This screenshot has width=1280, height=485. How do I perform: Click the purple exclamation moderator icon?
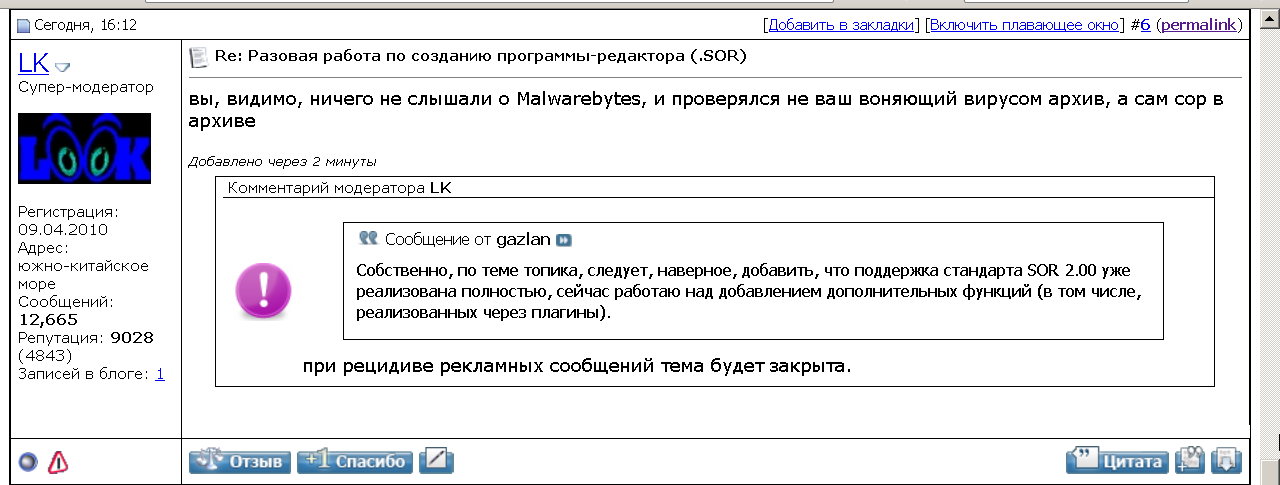click(x=264, y=291)
